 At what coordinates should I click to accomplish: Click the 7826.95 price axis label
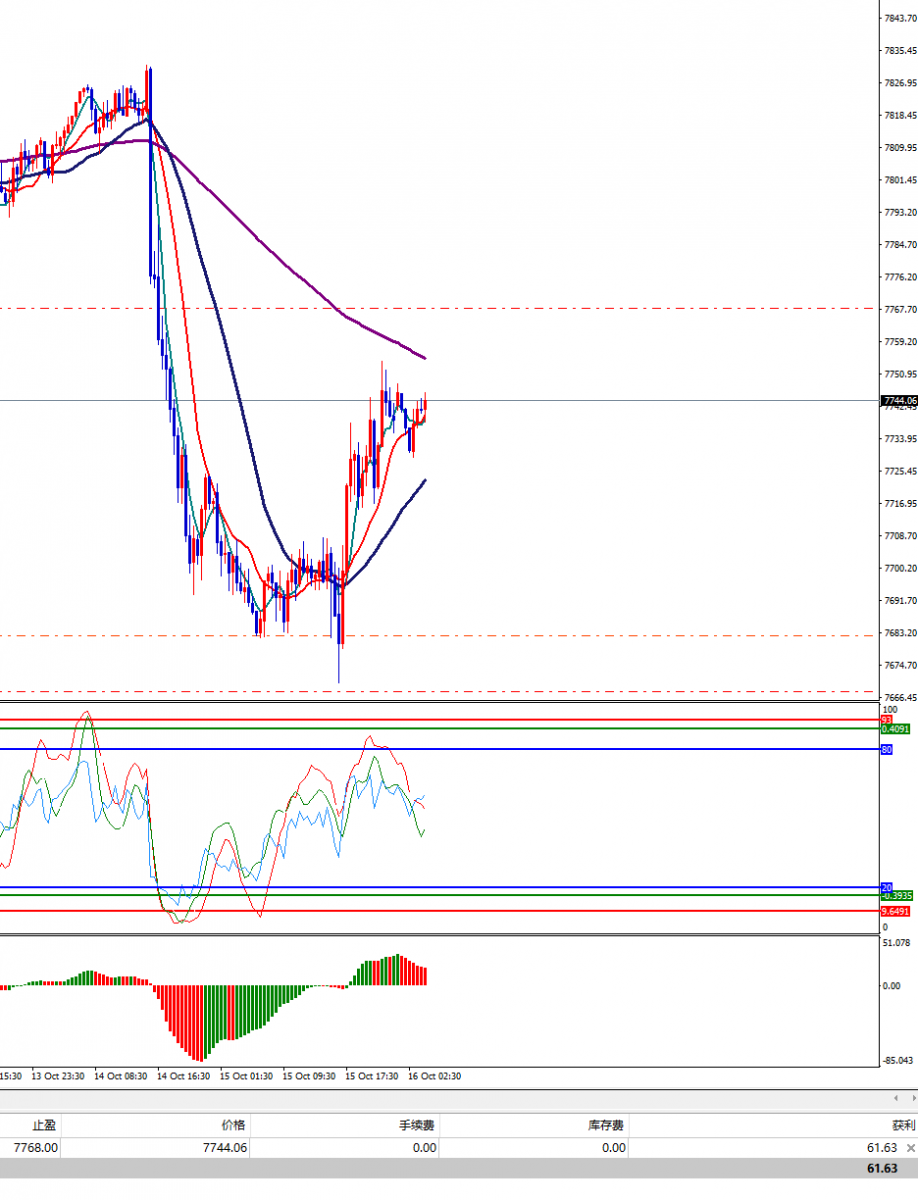tap(900, 83)
